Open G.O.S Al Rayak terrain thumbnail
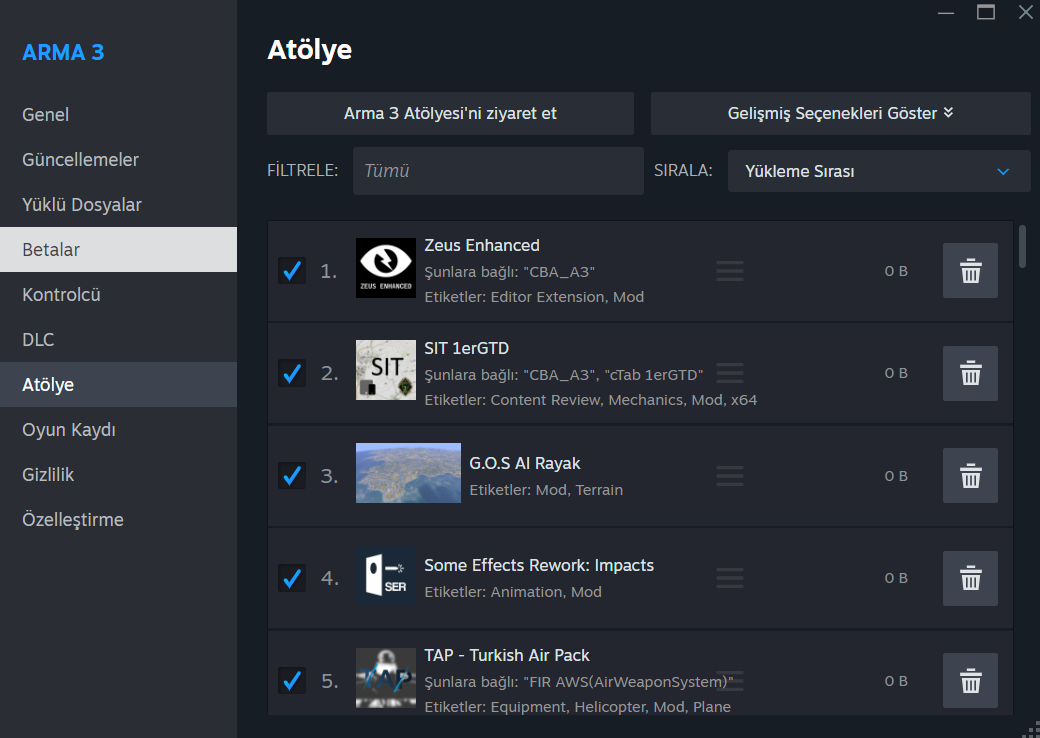This screenshot has height=738, width=1040. coord(409,473)
